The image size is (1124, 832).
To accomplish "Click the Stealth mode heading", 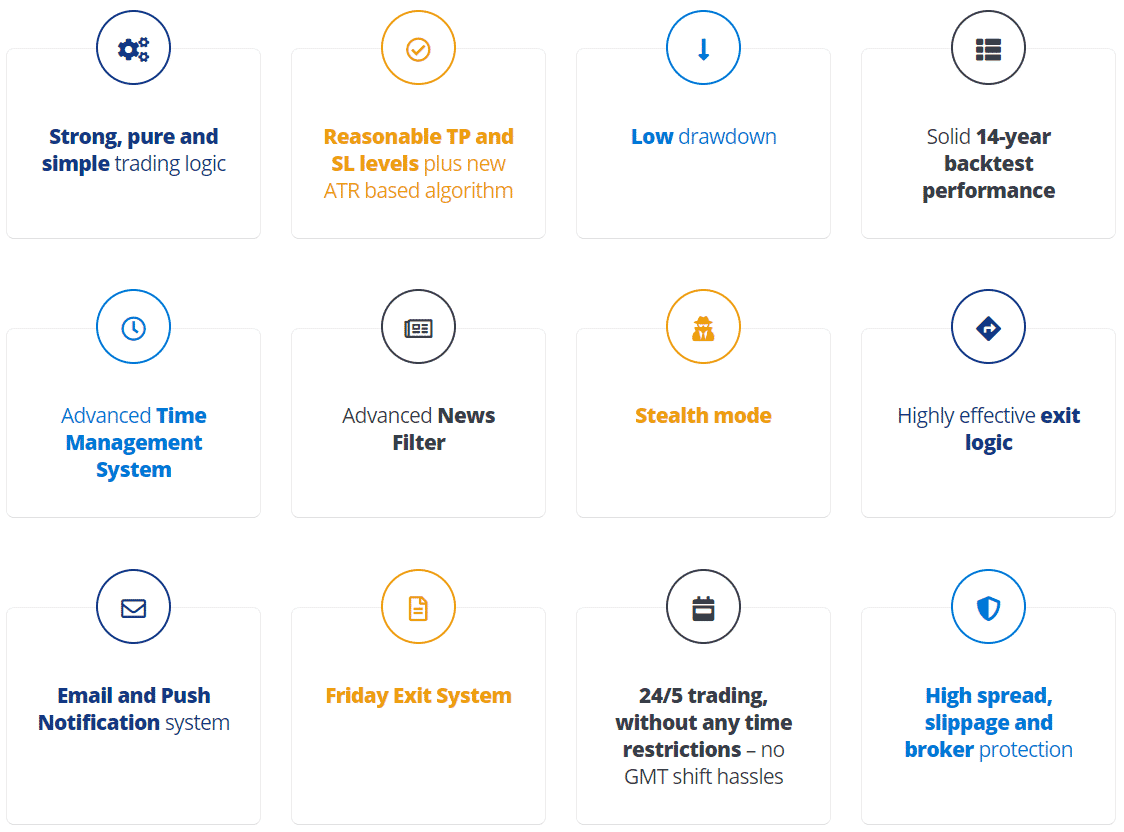I will click(x=703, y=416).
